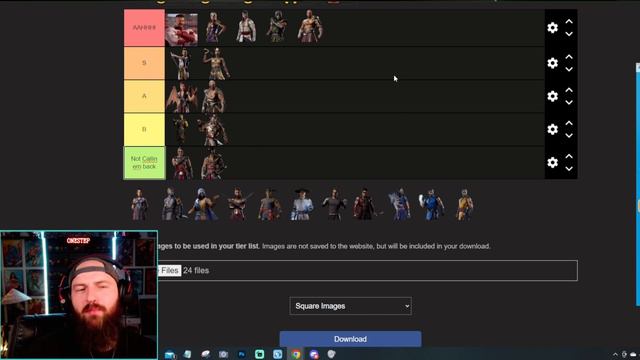Open settings gear for the B tier
The height and width of the screenshot is (360, 640).
tap(552, 129)
